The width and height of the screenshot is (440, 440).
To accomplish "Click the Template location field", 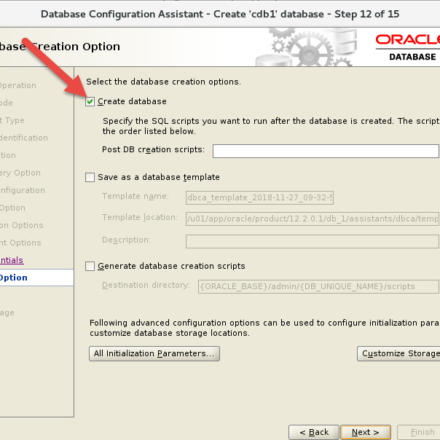I will [312, 219].
